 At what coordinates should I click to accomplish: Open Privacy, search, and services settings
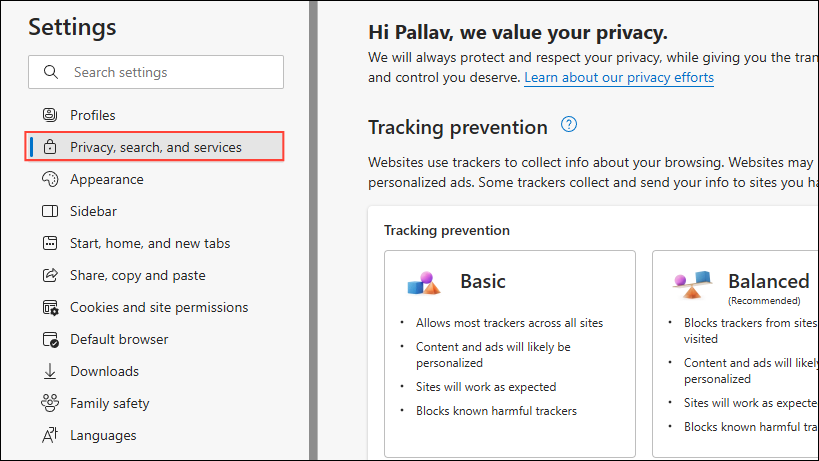tap(155, 147)
